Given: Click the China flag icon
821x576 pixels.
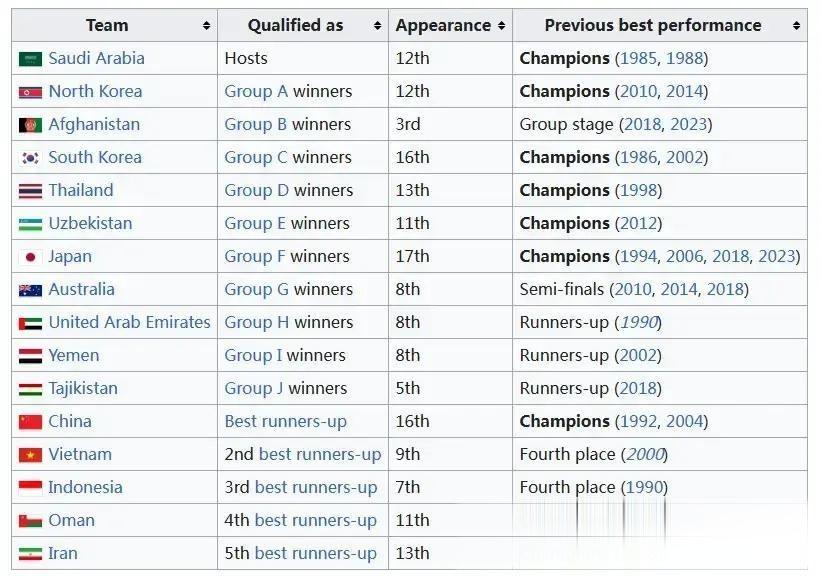Looking at the screenshot, I should click(30, 422).
